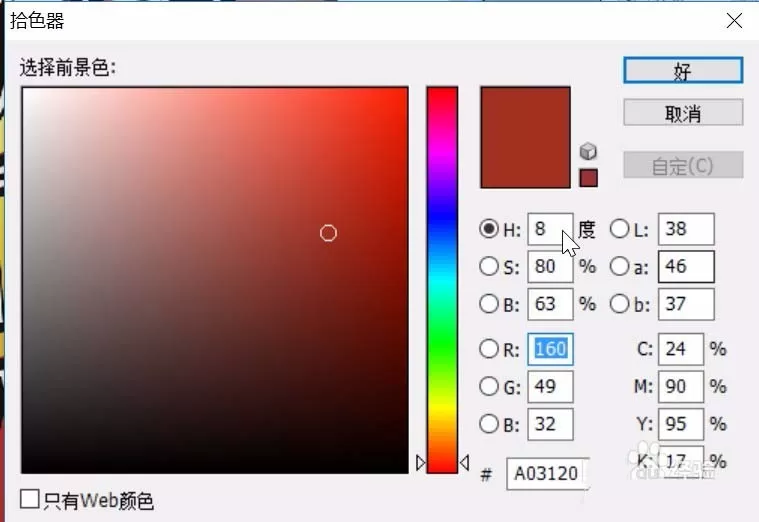Select the Lab a radio button

tap(620, 266)
